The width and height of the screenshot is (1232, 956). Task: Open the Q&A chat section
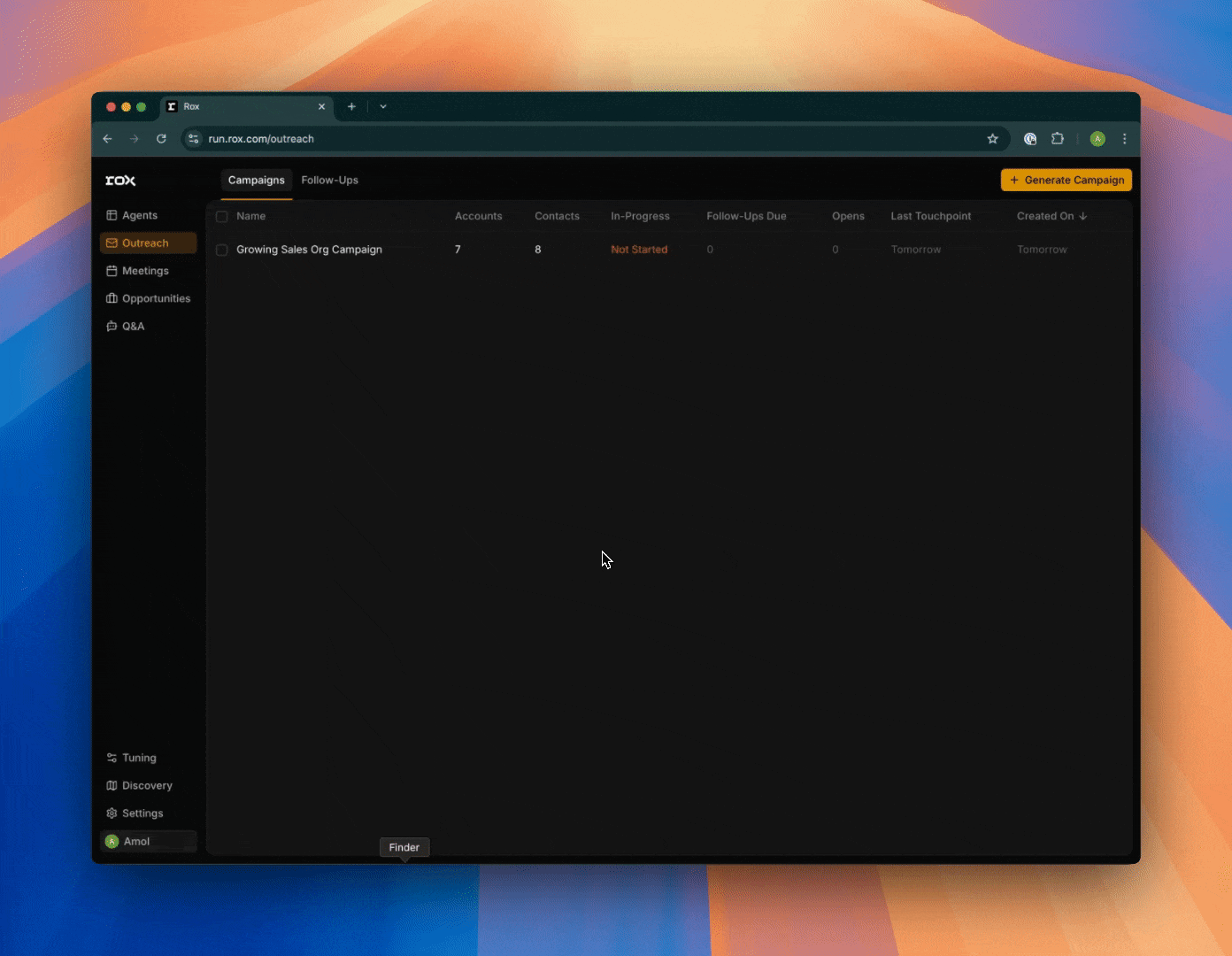[x=133, y=327]
